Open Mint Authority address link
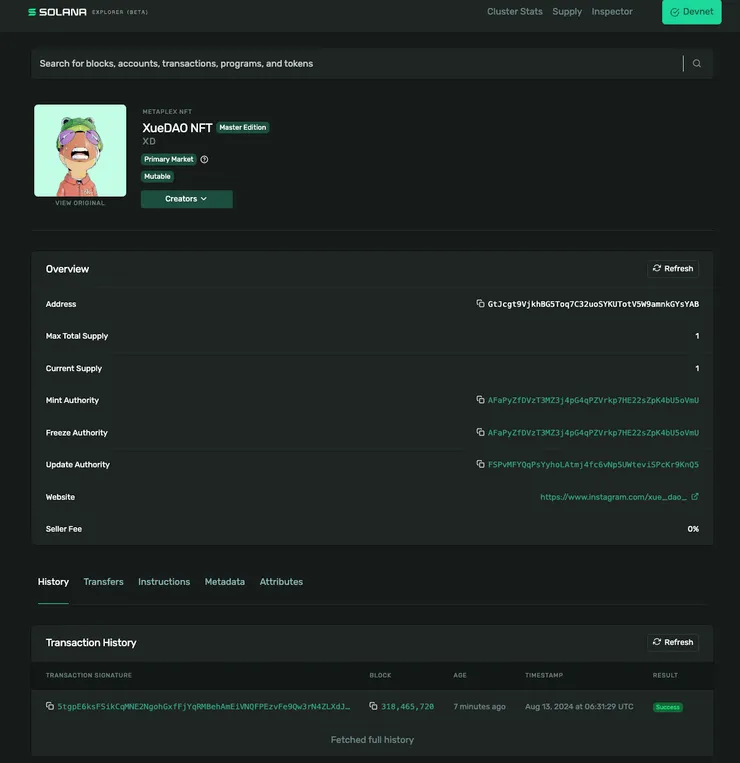This screenshot has width=740, height=763. click(593, 400)
